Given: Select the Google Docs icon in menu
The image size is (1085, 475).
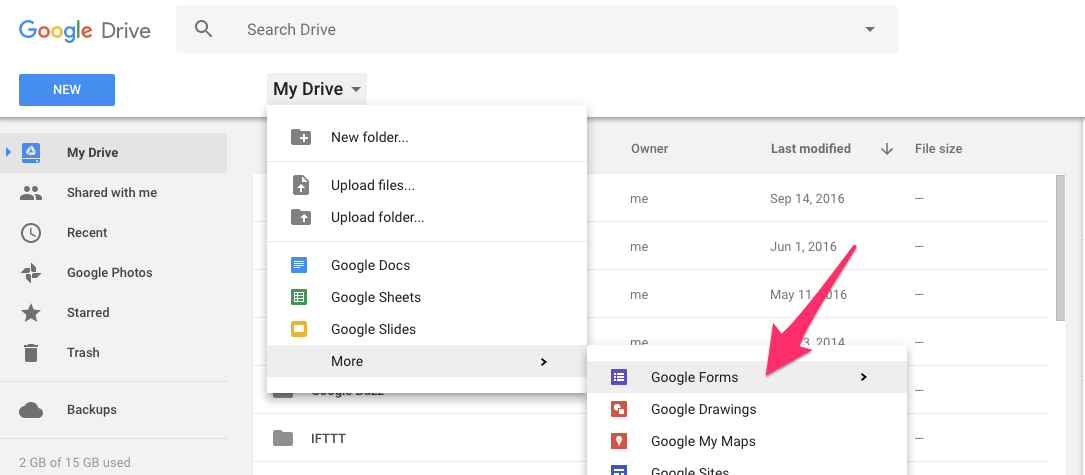Looking at the screenshot, I should tap(299, 265).
